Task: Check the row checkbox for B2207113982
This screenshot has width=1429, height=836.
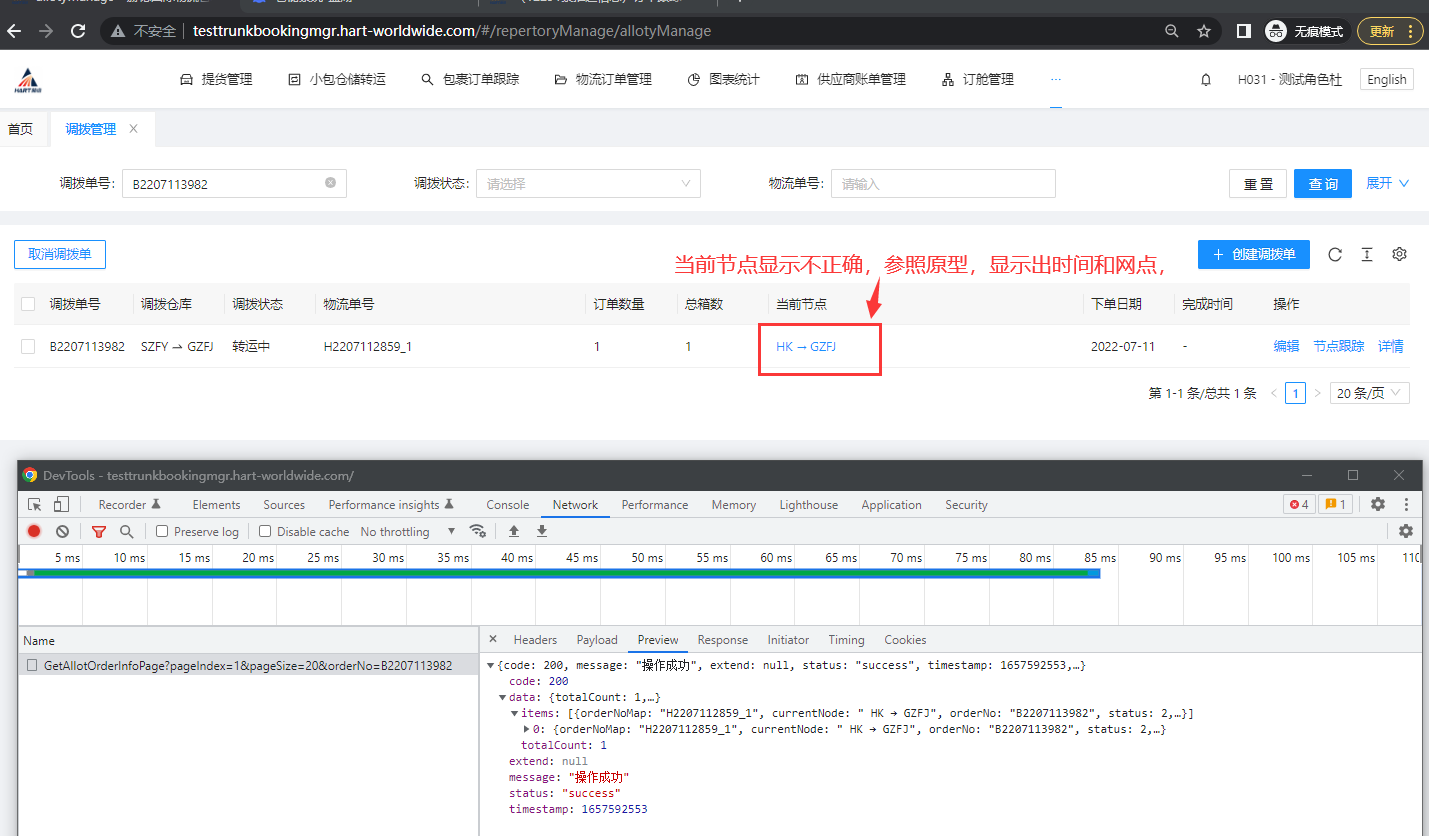Action: point(28,347)
